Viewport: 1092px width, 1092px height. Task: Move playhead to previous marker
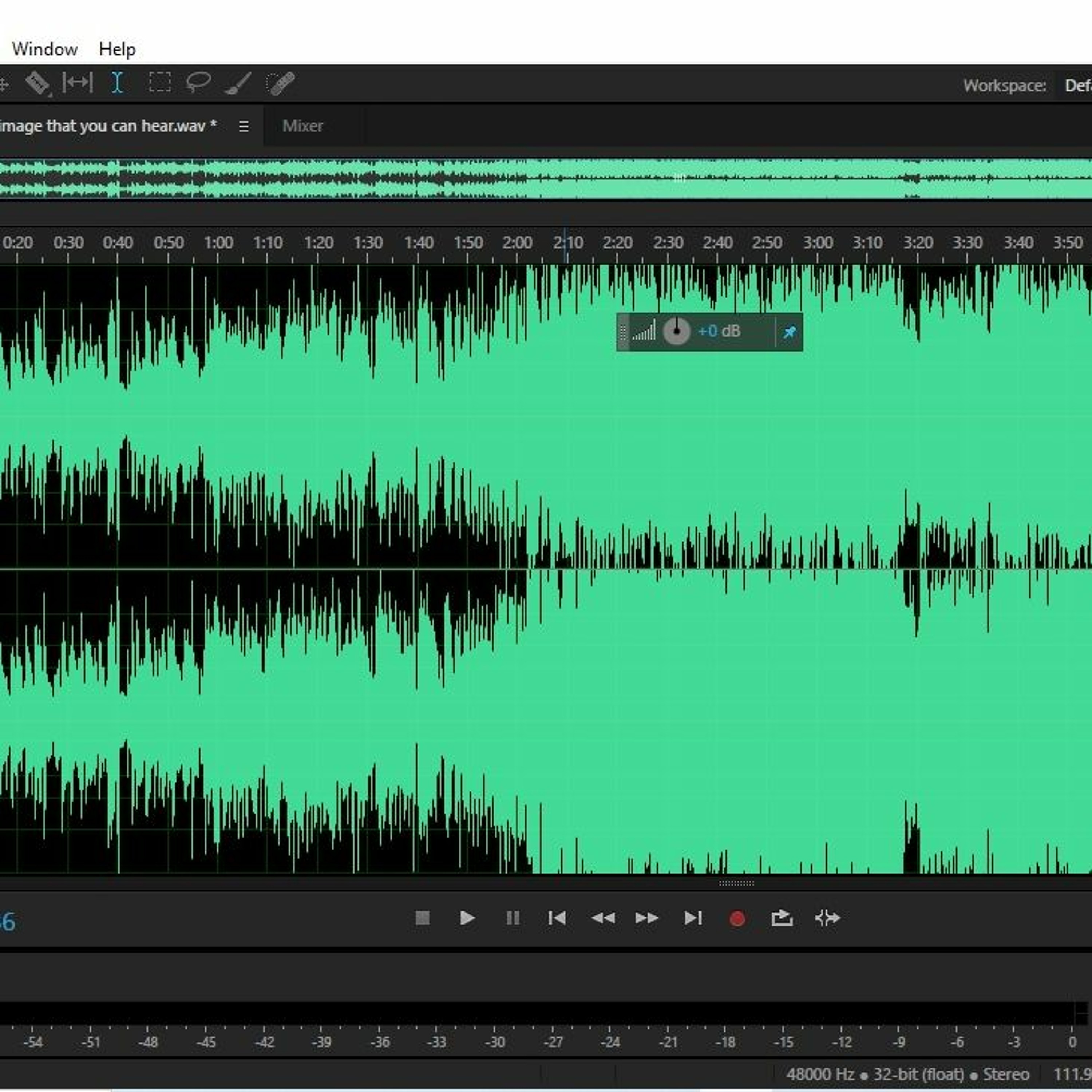click(x=557, y=918)
